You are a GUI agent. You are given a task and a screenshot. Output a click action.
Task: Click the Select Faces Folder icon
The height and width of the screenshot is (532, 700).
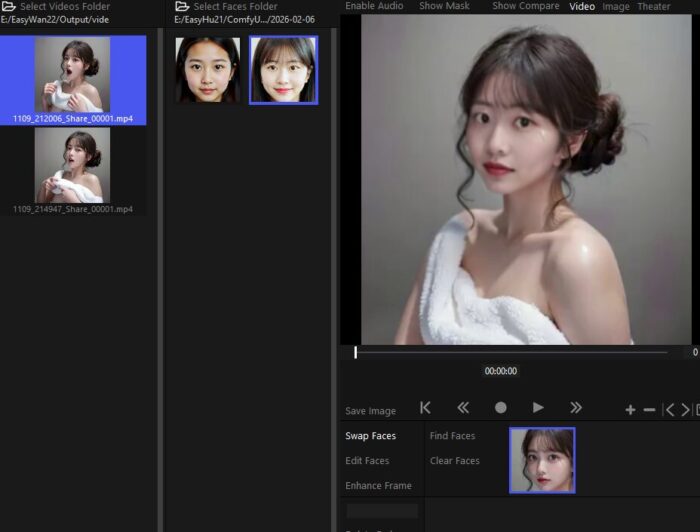[182, 6]
